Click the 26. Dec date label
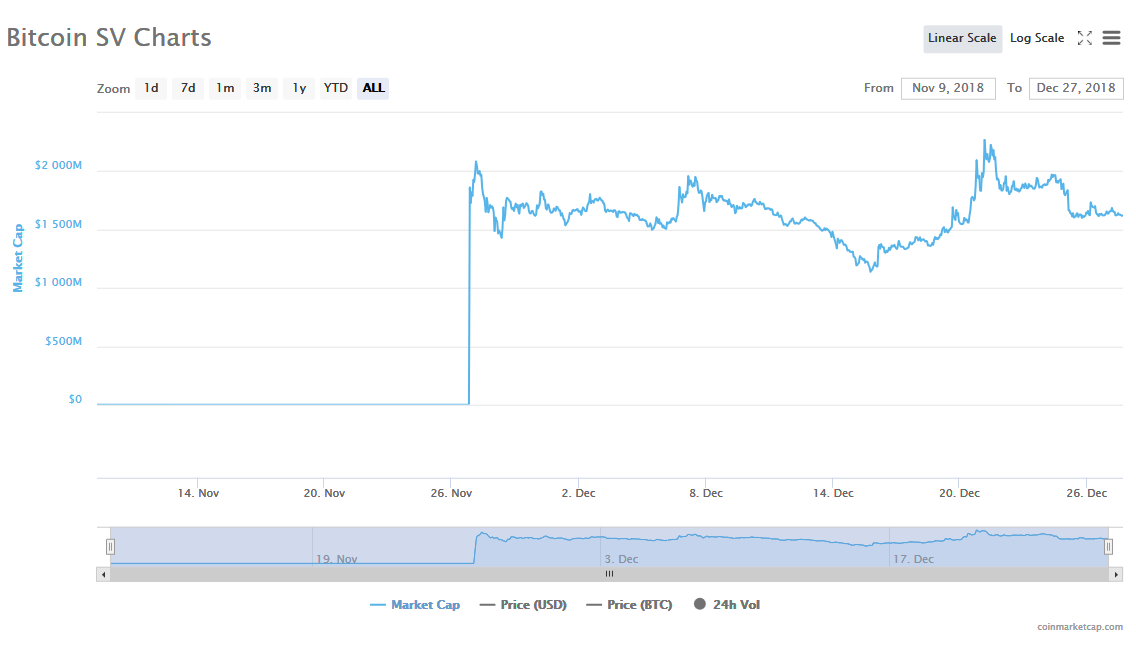 [x=1087, y=493]
